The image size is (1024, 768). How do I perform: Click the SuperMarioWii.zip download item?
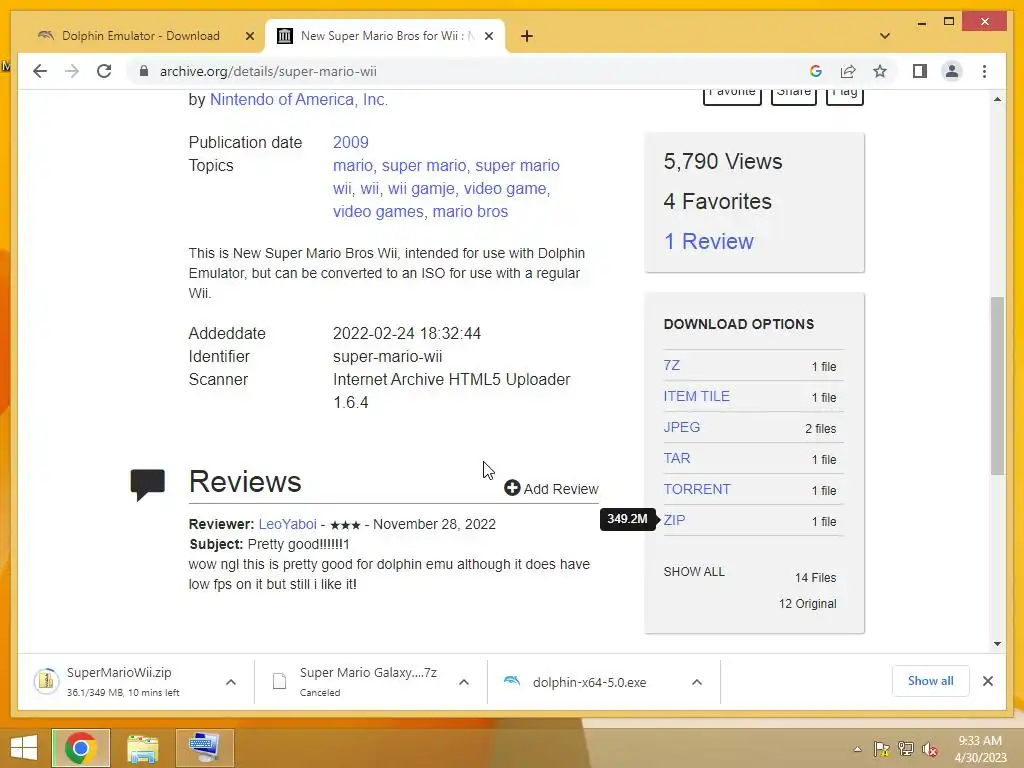tap(124, 682)
